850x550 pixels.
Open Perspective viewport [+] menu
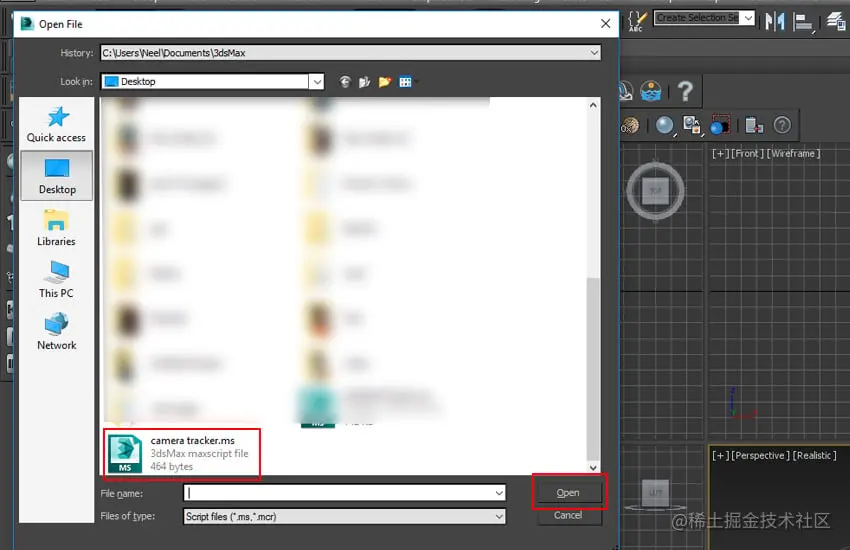pos(720,456)
